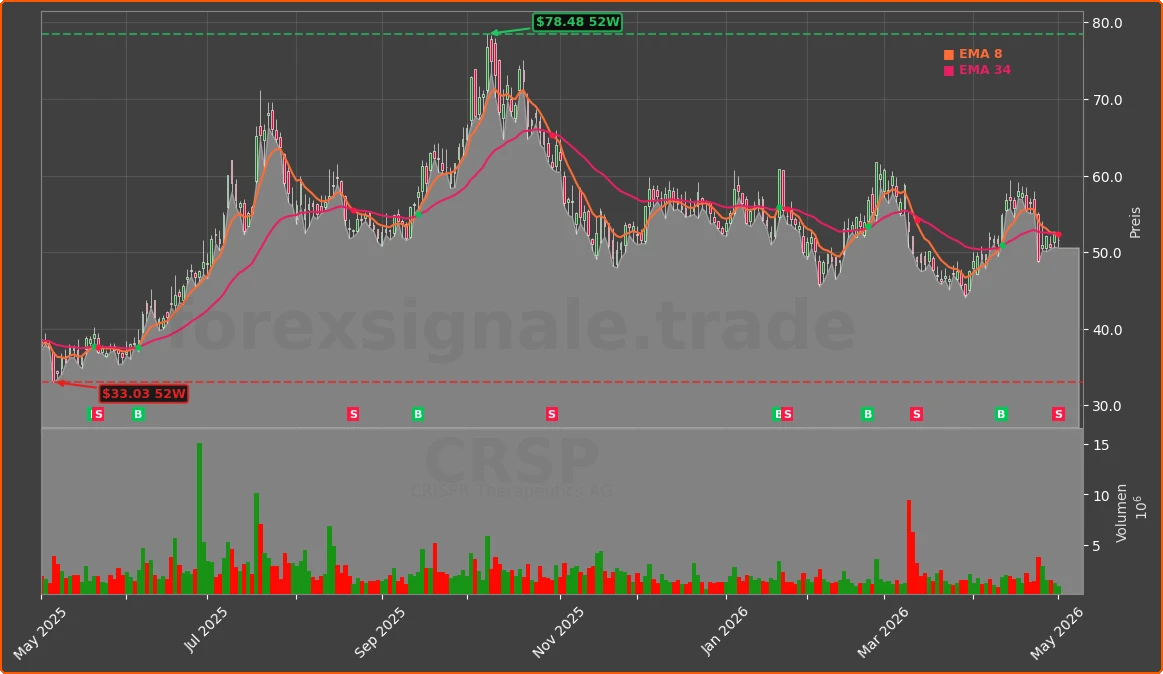Click the S sell marker just before Nov 2025

coord(551,414)
